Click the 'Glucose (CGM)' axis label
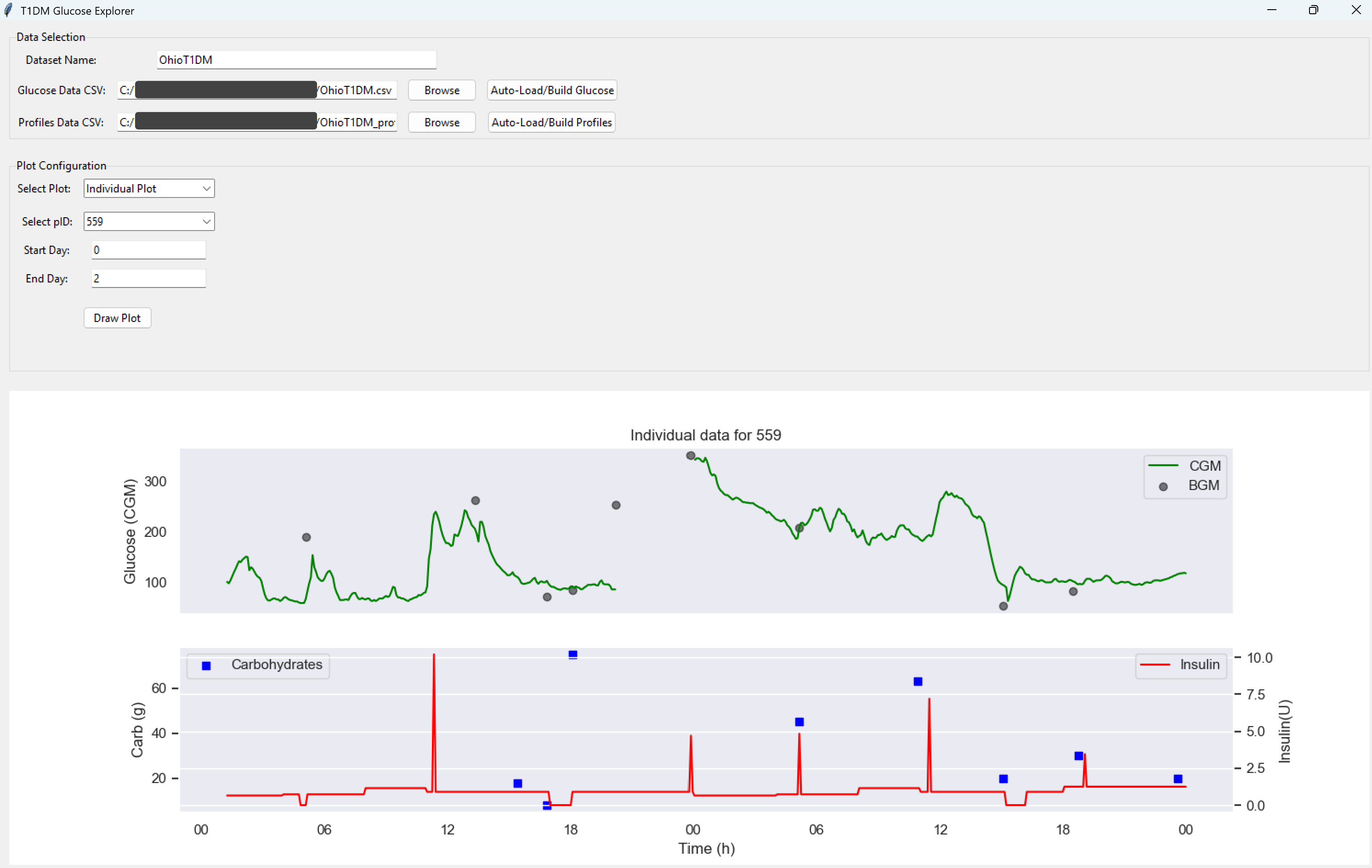 click(x=130, y=531)
